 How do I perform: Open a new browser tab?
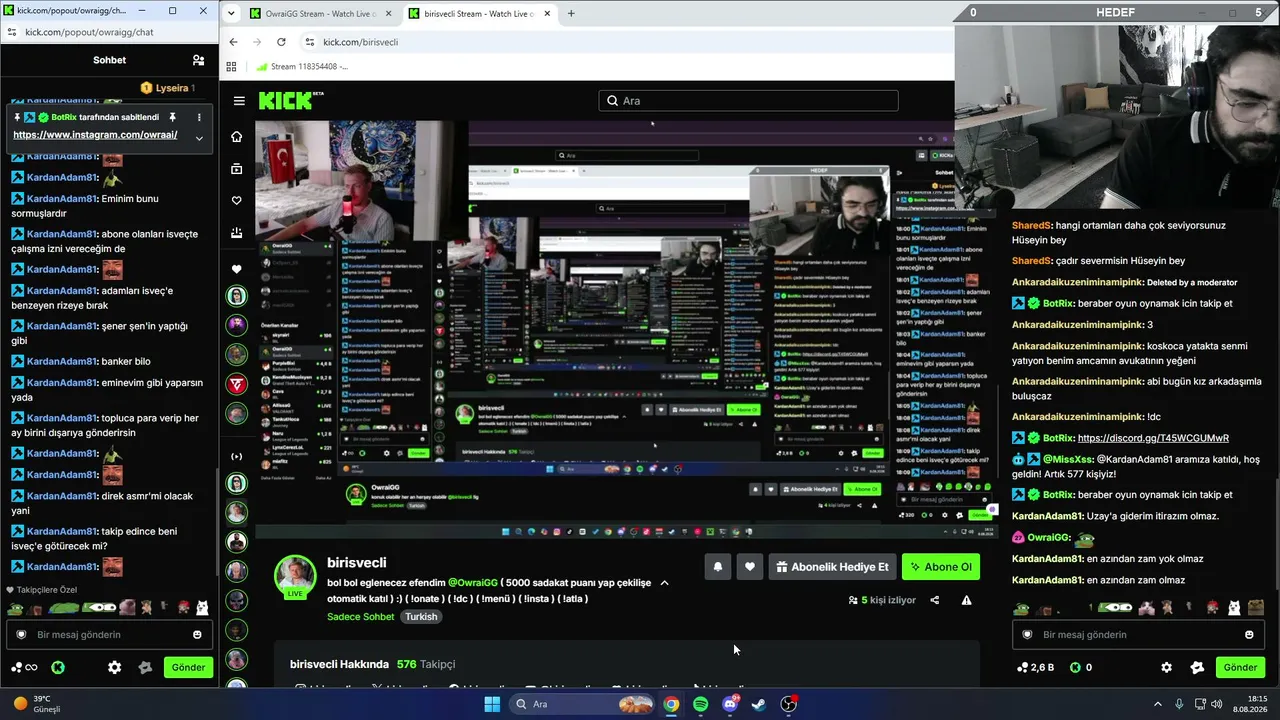click(571, 14)
